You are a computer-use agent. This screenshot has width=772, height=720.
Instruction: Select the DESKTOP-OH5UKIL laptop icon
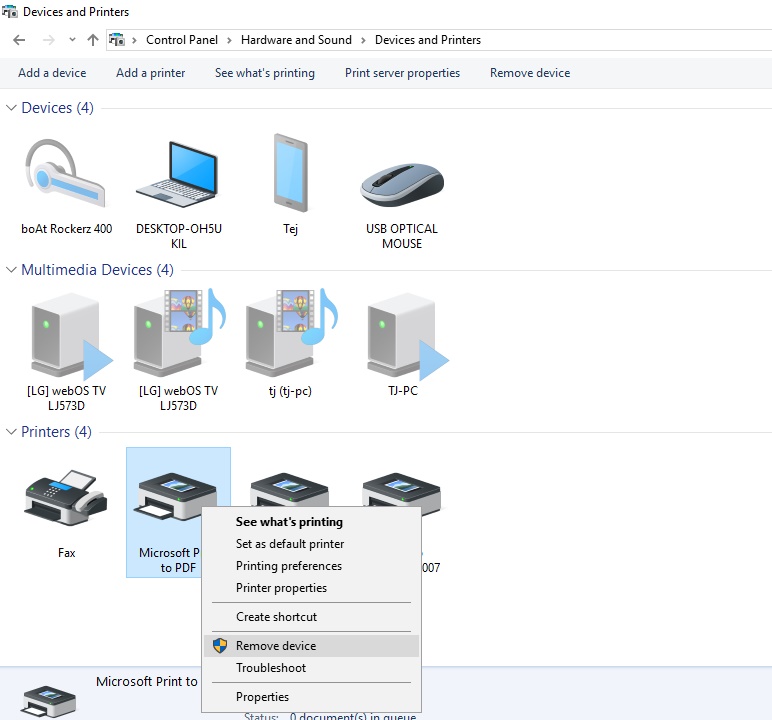(178, 175)
